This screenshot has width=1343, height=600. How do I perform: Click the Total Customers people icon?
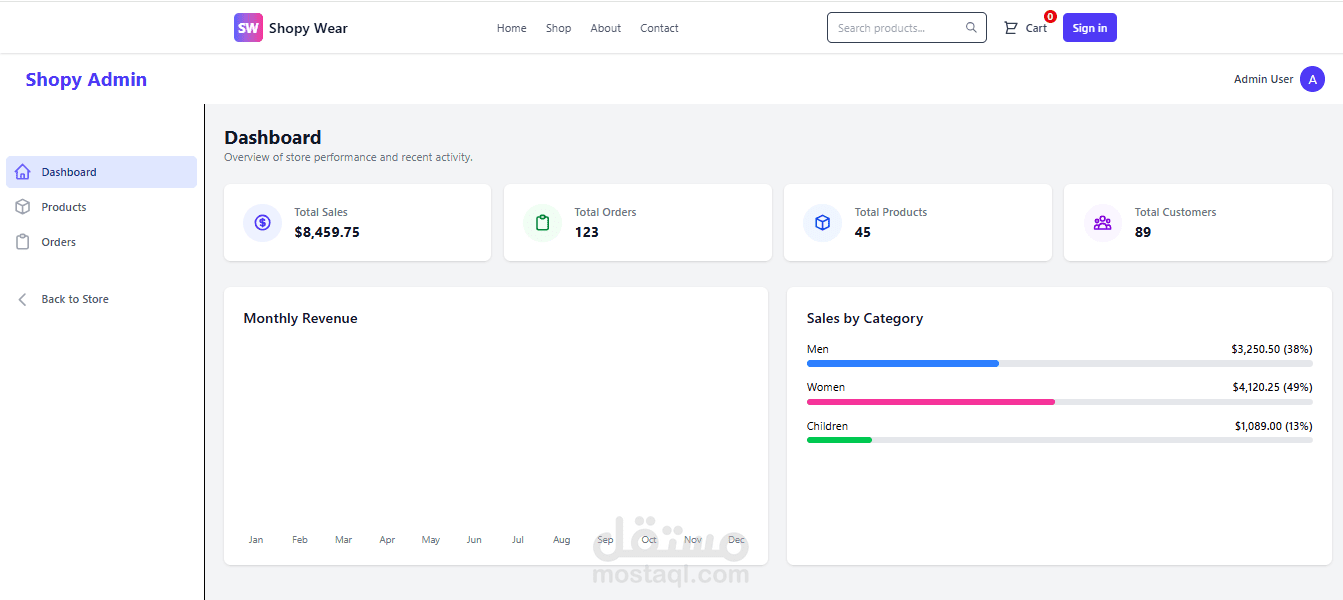pyautogui.click(x=1102, y=222)
